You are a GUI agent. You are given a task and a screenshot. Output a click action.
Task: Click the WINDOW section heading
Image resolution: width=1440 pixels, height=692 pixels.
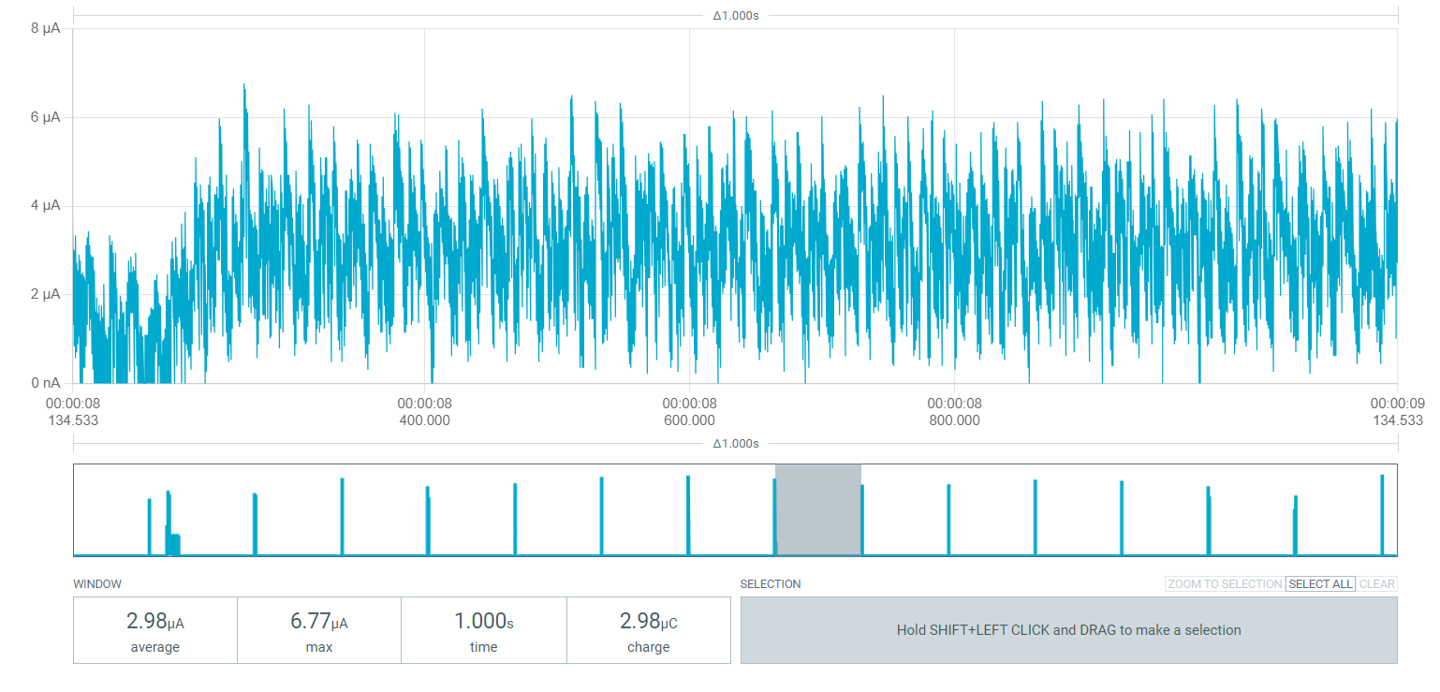[97, 584]
